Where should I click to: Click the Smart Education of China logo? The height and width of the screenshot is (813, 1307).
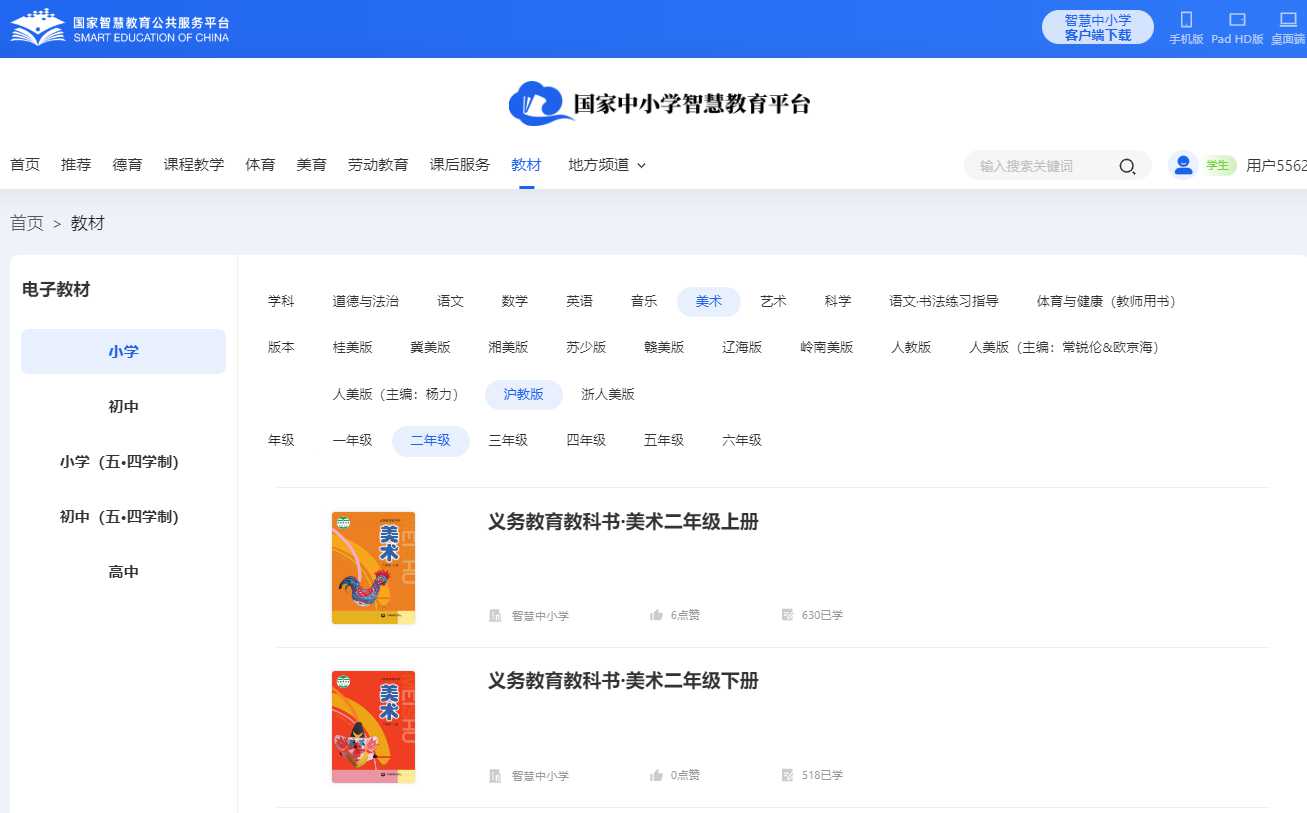click(120, 26)
